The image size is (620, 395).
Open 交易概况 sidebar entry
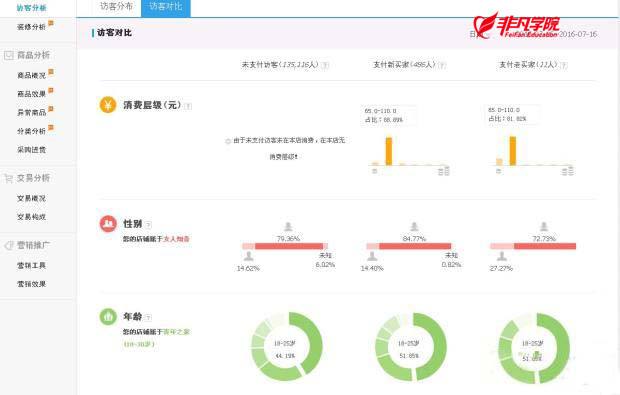pos(31,198)
